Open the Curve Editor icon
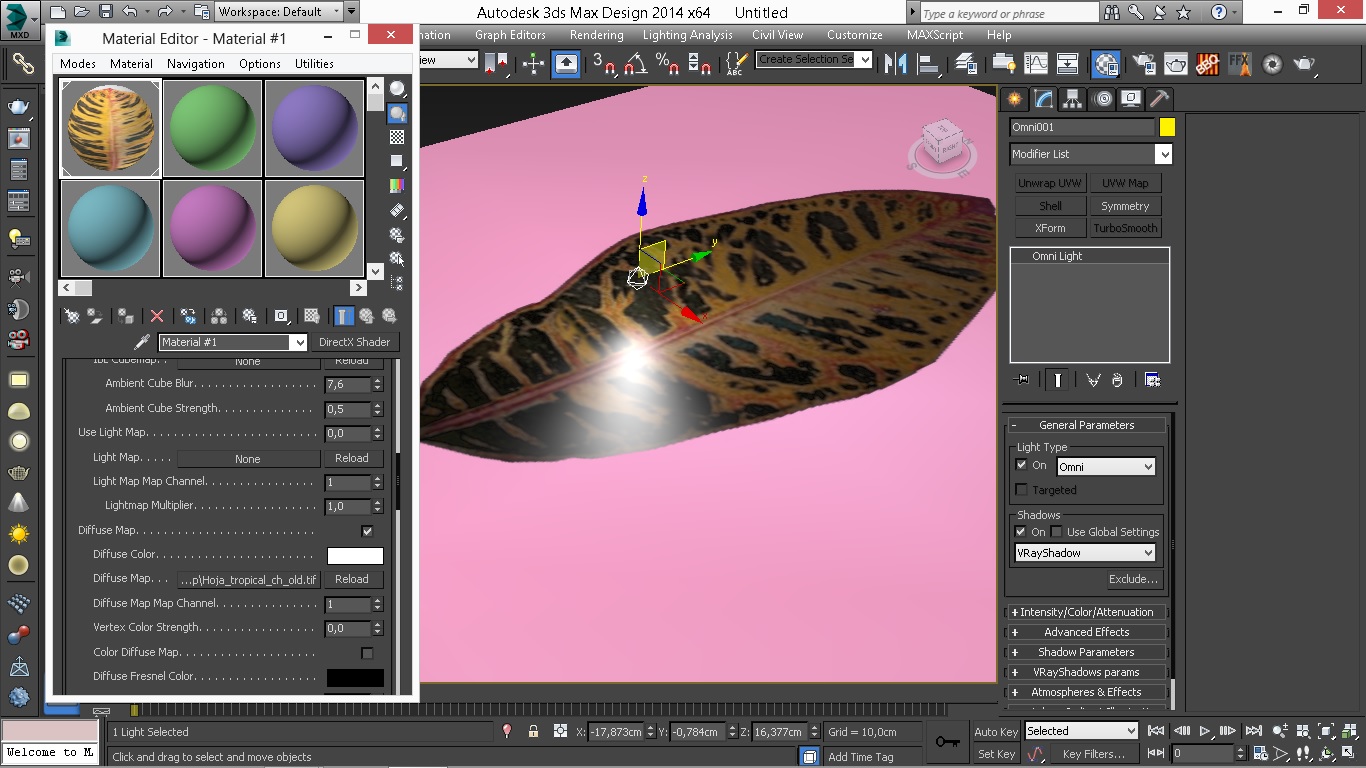1366x768 pixels. click(1036, 64)
